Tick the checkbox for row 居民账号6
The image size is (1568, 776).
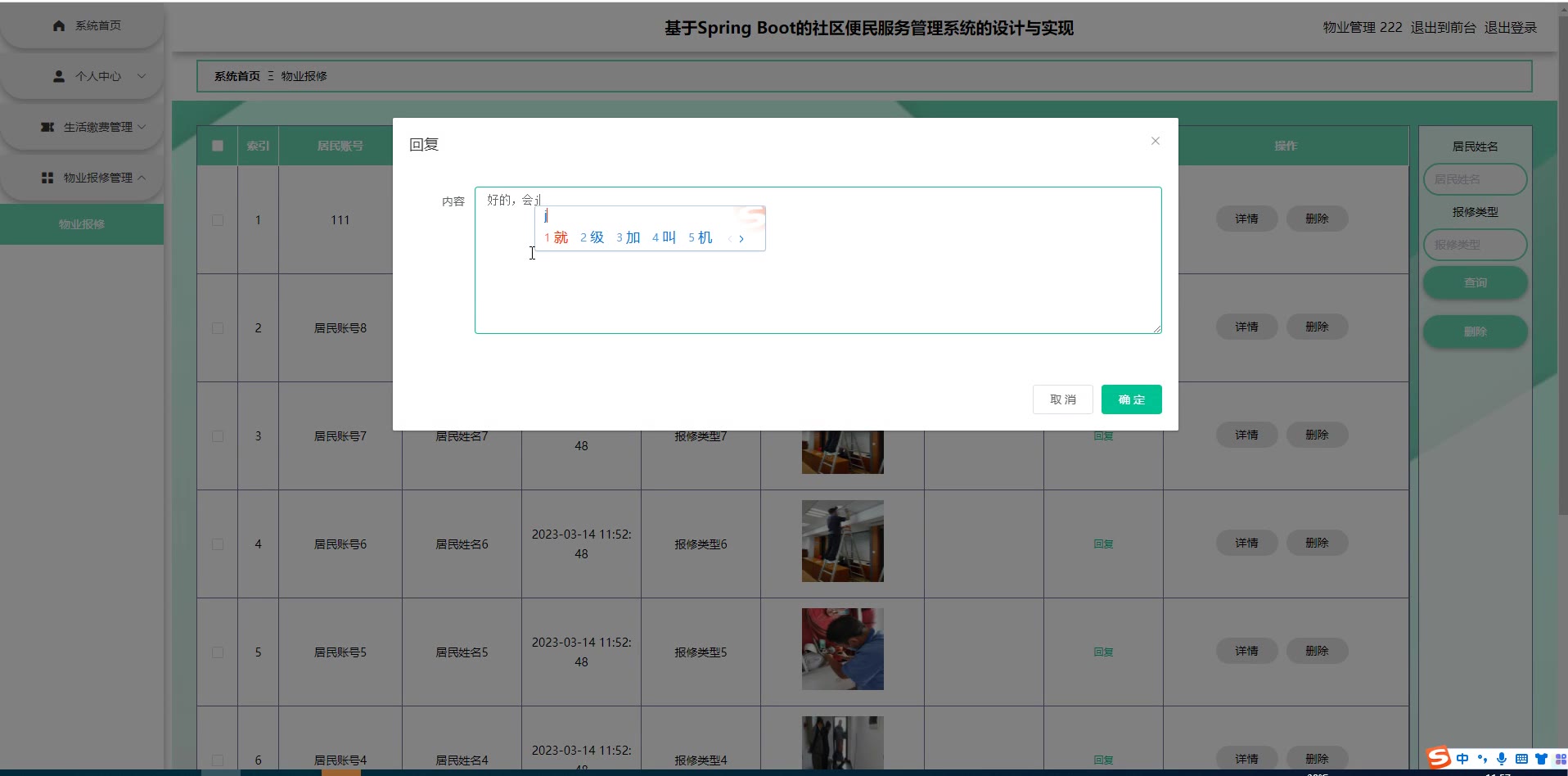pos(218,544)
